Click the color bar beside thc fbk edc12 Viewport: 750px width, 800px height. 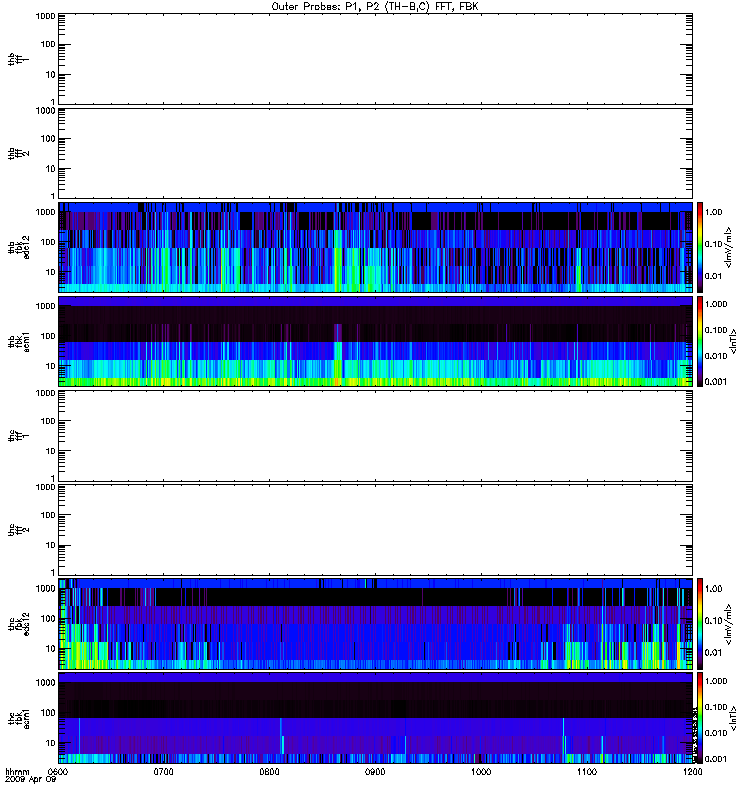pos(700,624)
